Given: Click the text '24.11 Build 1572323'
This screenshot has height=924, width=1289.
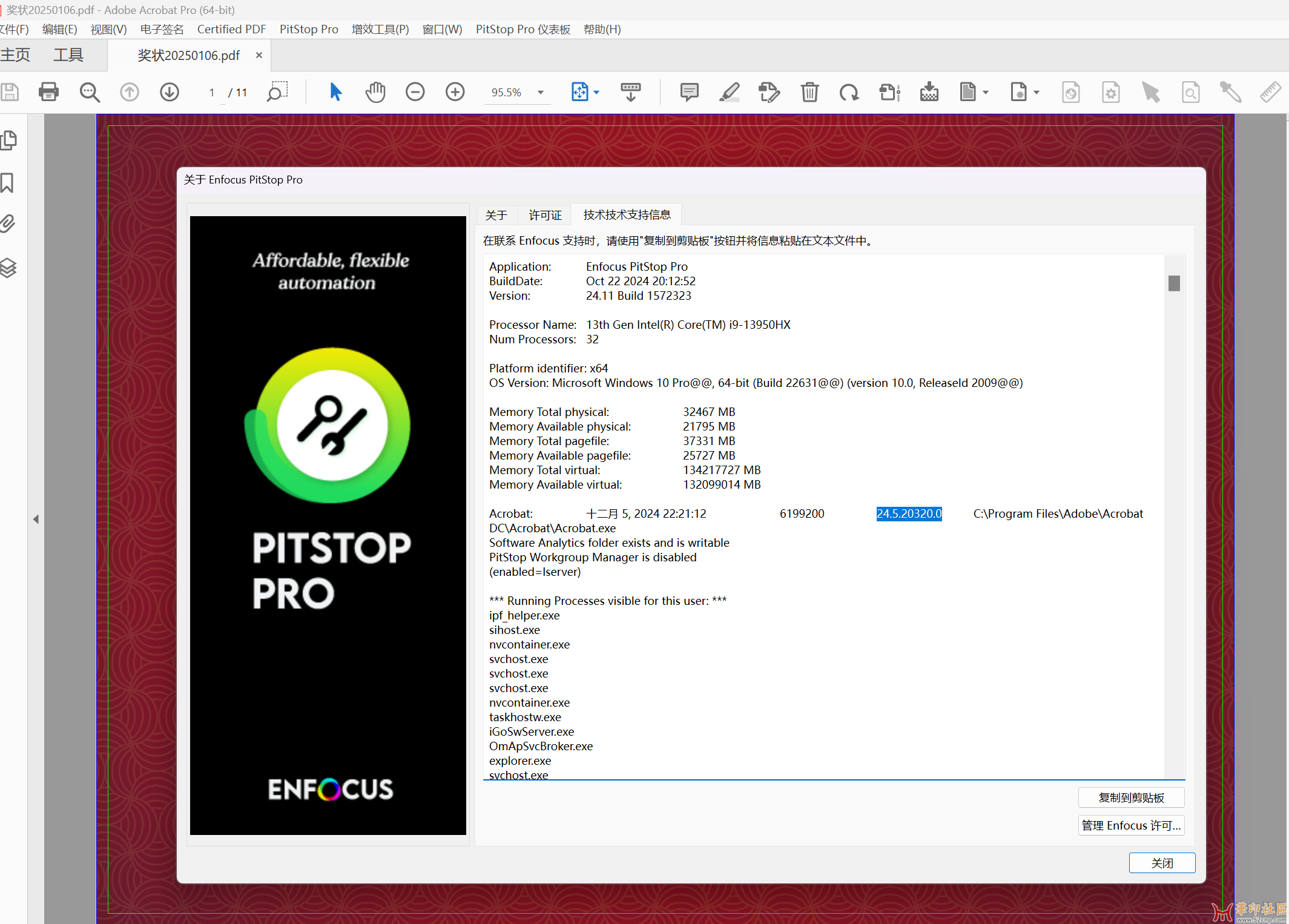Looking at the screenshot, I should (638, 295).
